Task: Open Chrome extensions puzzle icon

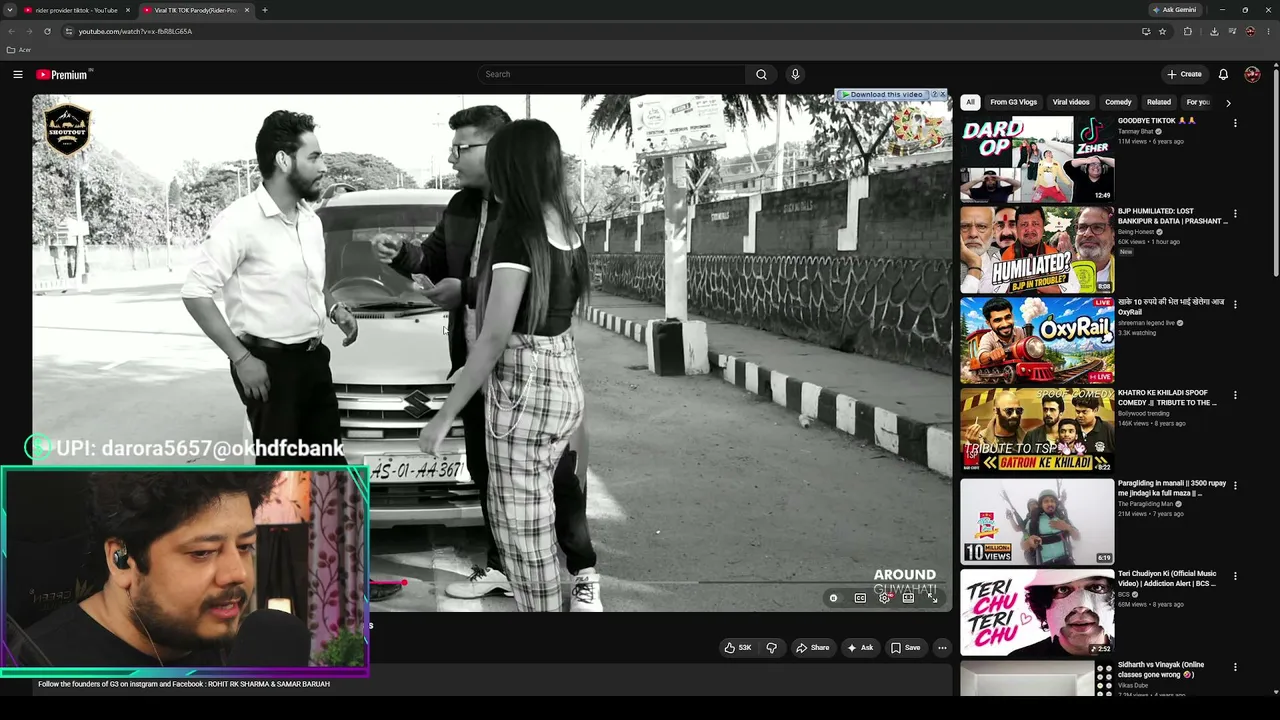Action: pos(1188,31)
